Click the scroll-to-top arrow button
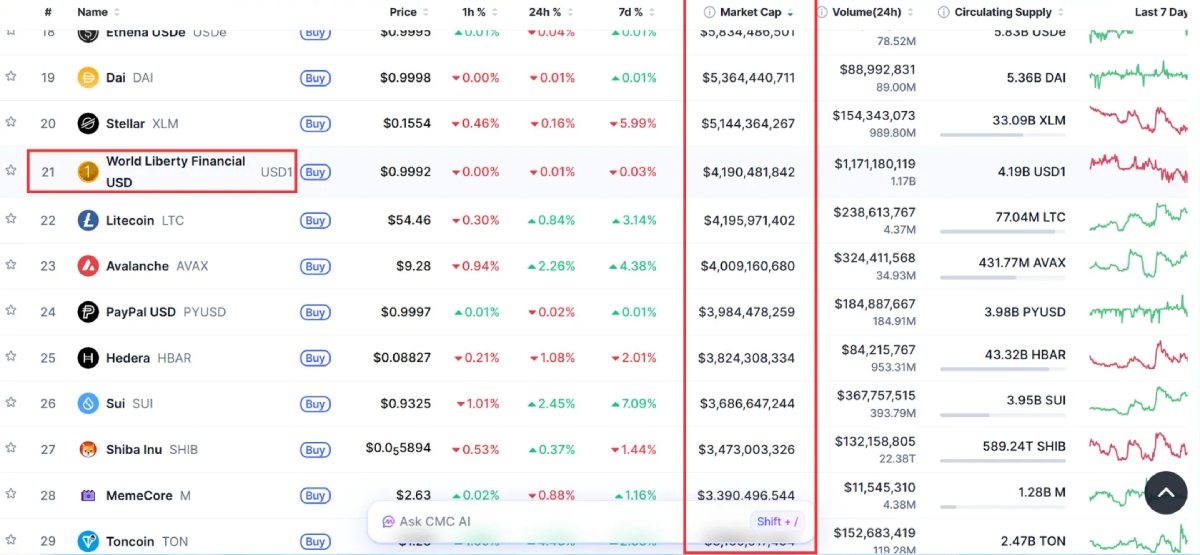 pos(1165,492)
